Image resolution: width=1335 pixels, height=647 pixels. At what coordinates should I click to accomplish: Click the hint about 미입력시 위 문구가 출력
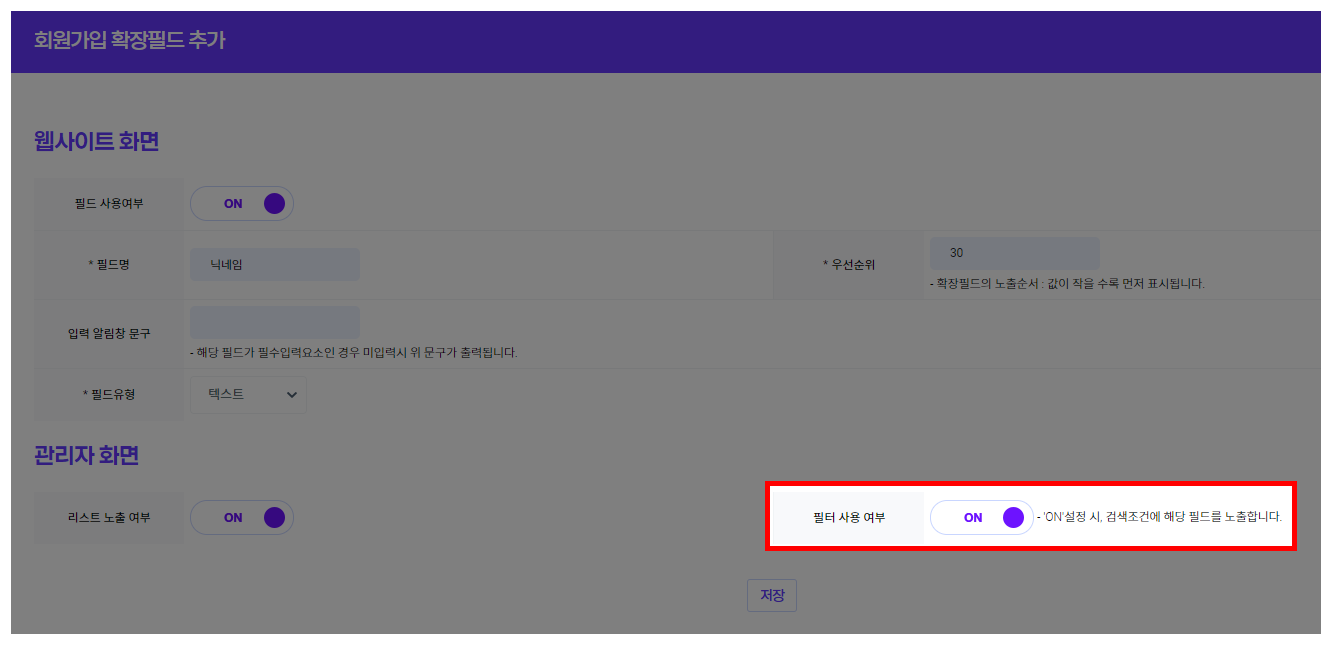point(353,352)
